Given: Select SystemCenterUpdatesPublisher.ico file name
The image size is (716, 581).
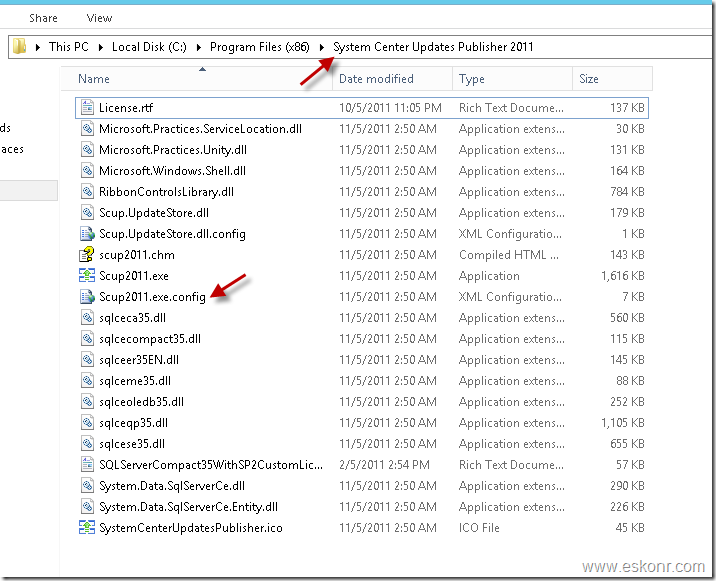Looking at the screenshot, I should [191, 528].
